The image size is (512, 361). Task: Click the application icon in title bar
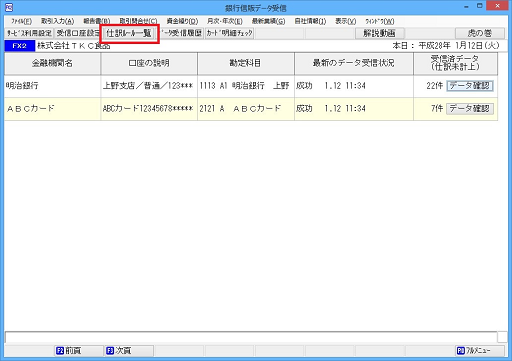(x=9, y=7)
